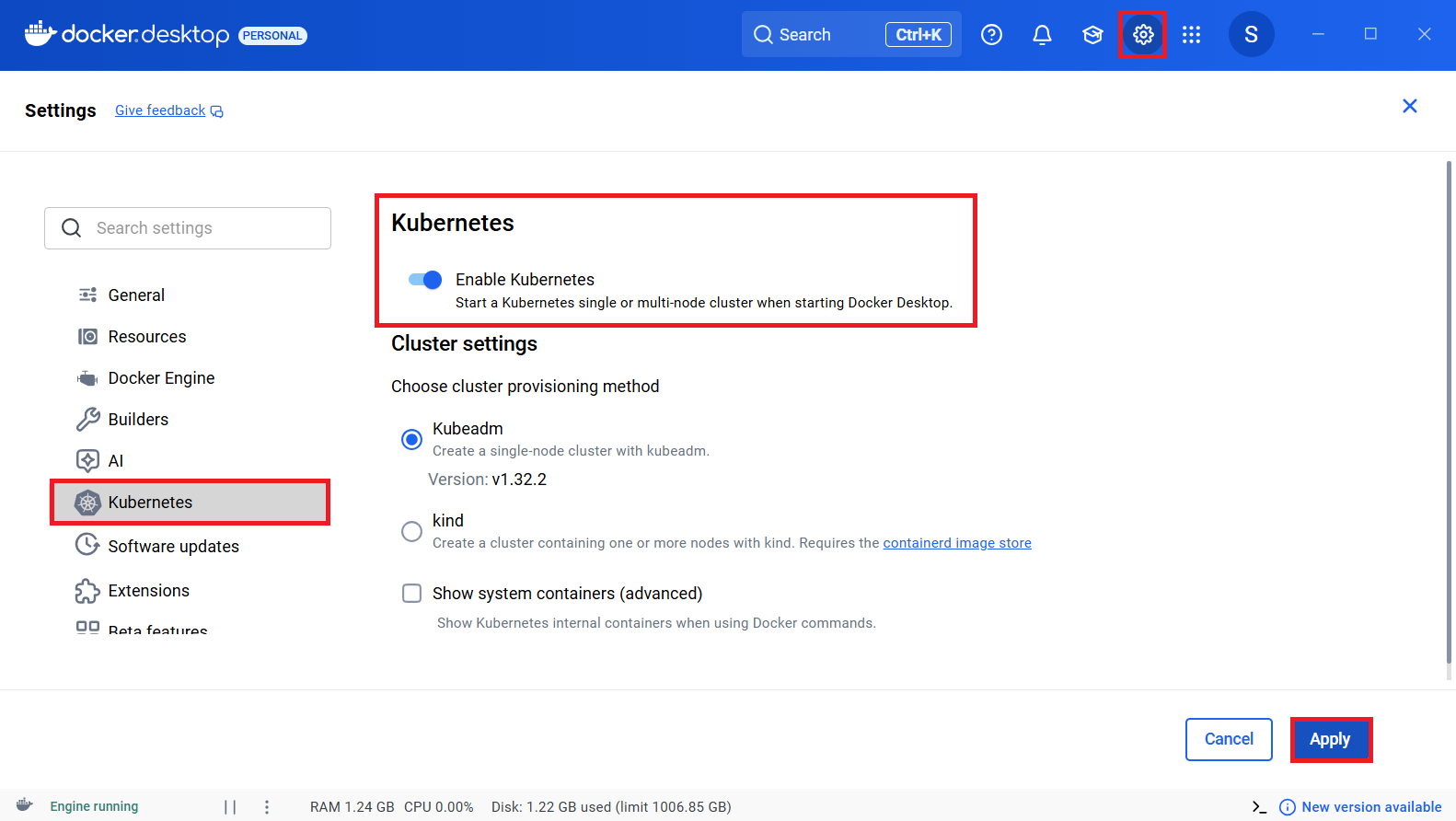The height and width of the screenshot is (821, 1456).
Task: Focus the Search settings field
Action: point(188,228)
